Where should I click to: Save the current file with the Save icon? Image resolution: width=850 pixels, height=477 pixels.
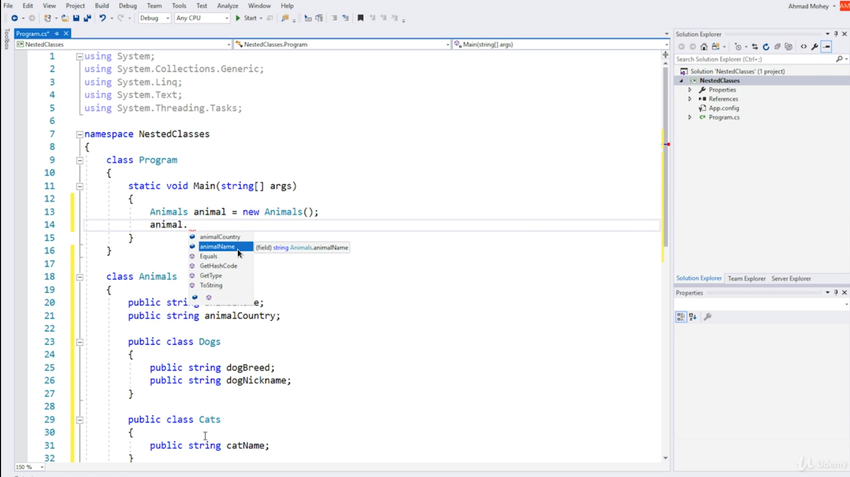[76, 18]
